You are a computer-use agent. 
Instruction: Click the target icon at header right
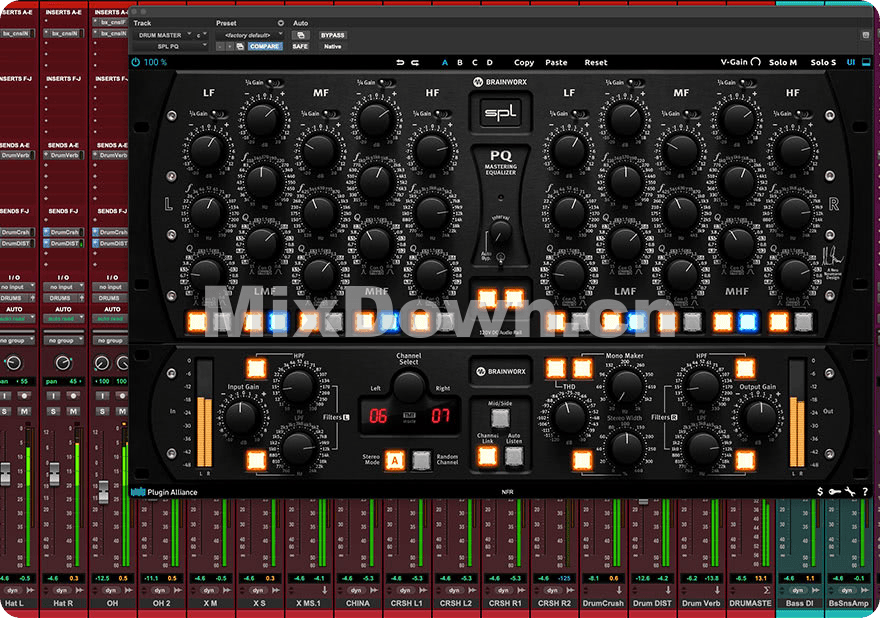[x=866, y=35]
